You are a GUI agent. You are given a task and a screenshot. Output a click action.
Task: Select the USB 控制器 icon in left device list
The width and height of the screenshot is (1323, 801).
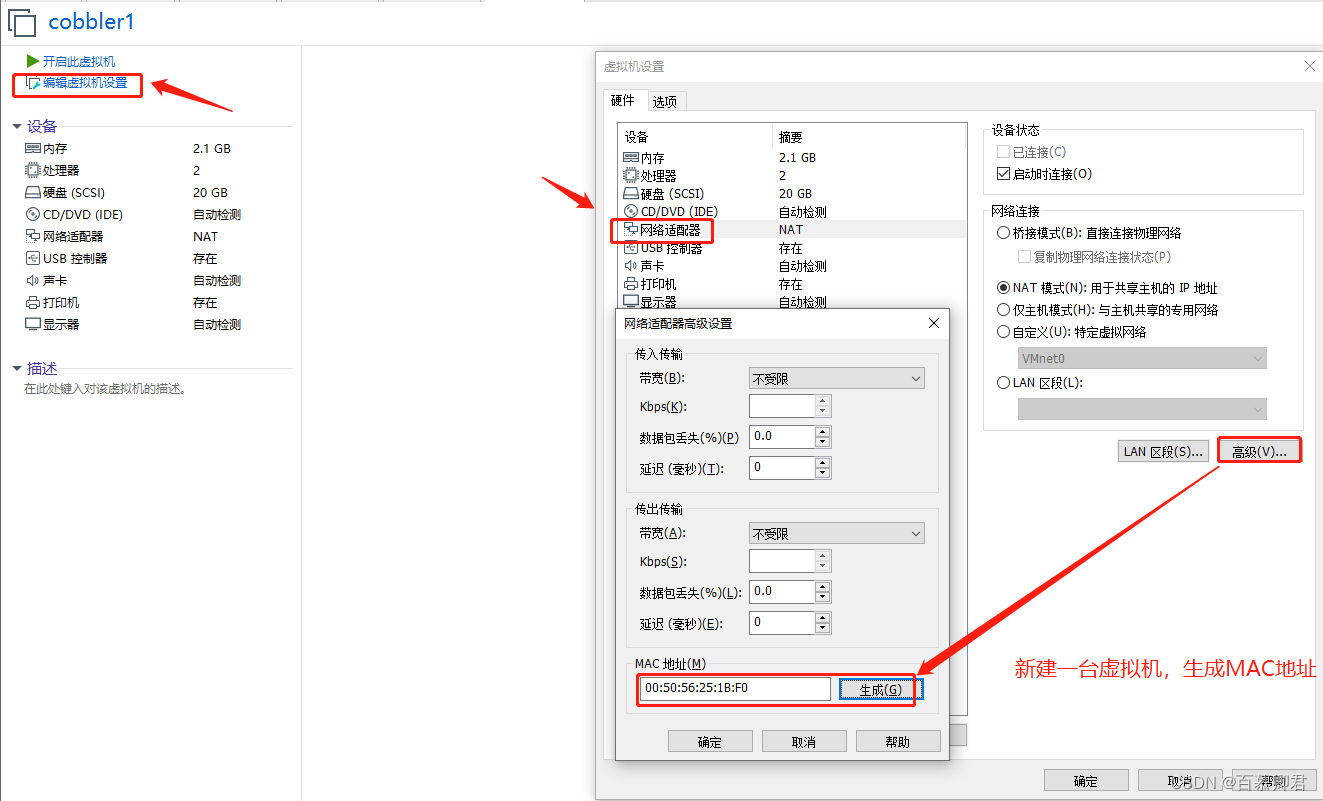pyautogui.click(x=33, y=258)
